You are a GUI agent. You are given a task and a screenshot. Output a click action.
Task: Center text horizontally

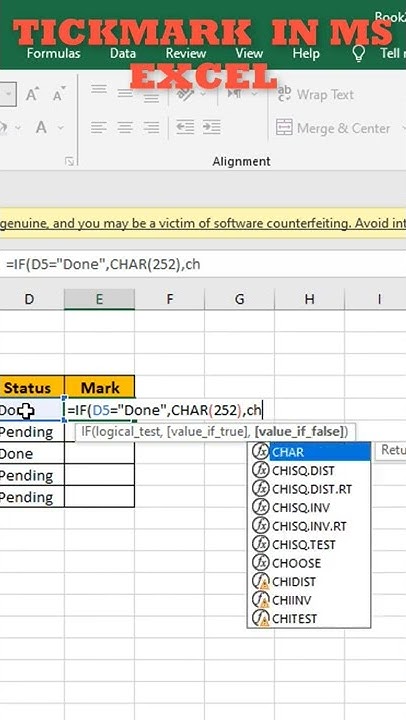click(x=125, y=127)
